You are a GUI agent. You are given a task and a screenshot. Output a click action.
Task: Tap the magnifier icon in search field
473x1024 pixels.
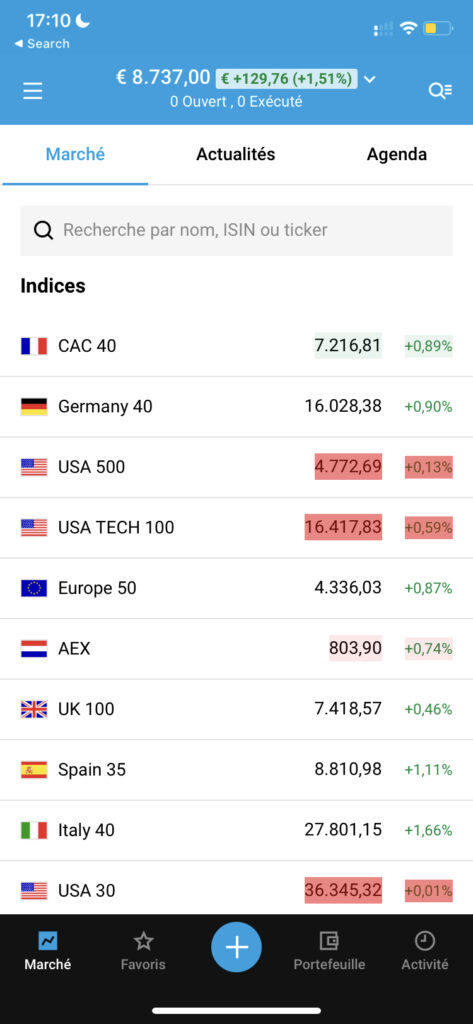pos(43,231)
